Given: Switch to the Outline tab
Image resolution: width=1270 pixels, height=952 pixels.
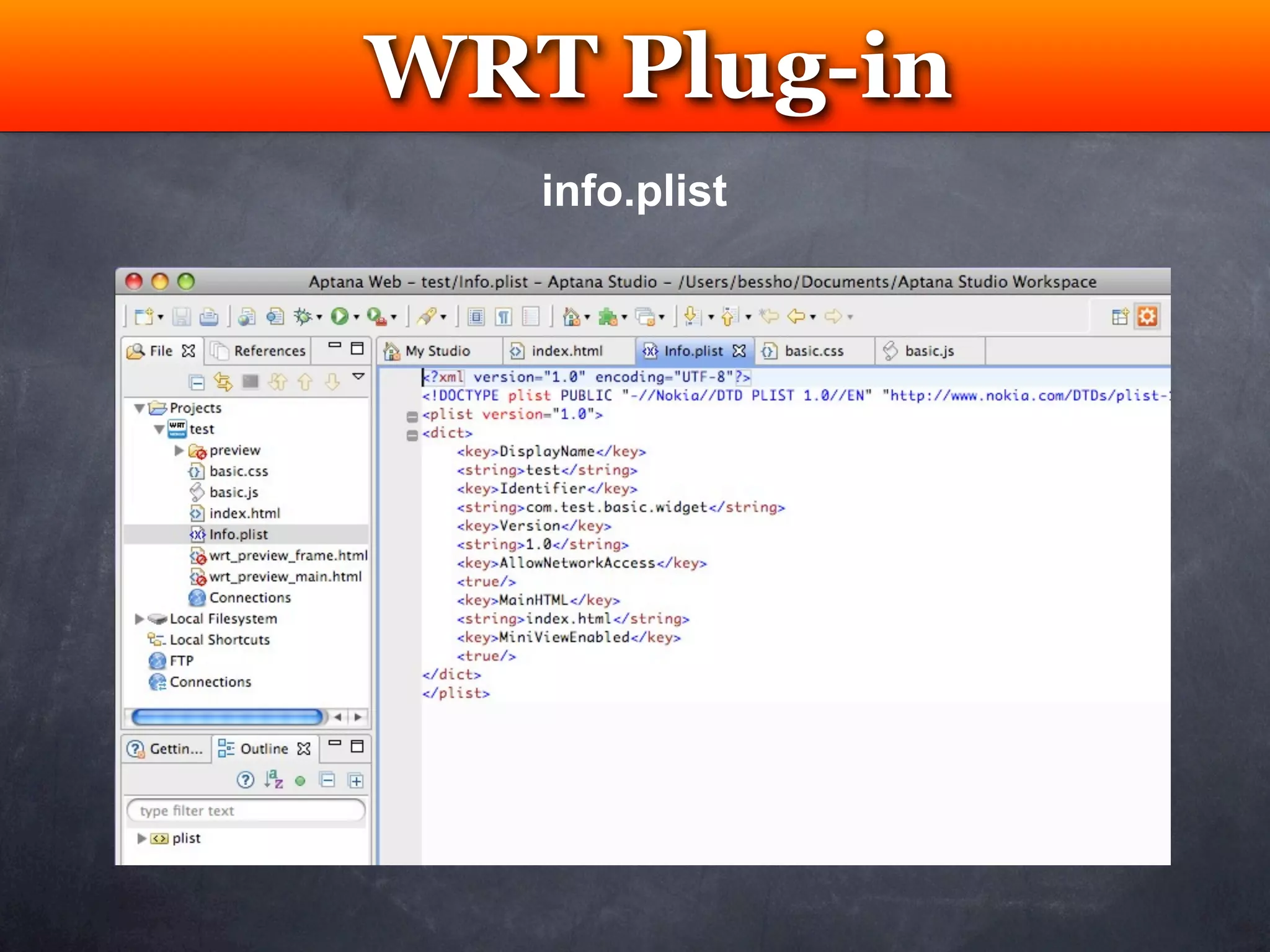Looking at the screenshot, I should coord(265,749).
